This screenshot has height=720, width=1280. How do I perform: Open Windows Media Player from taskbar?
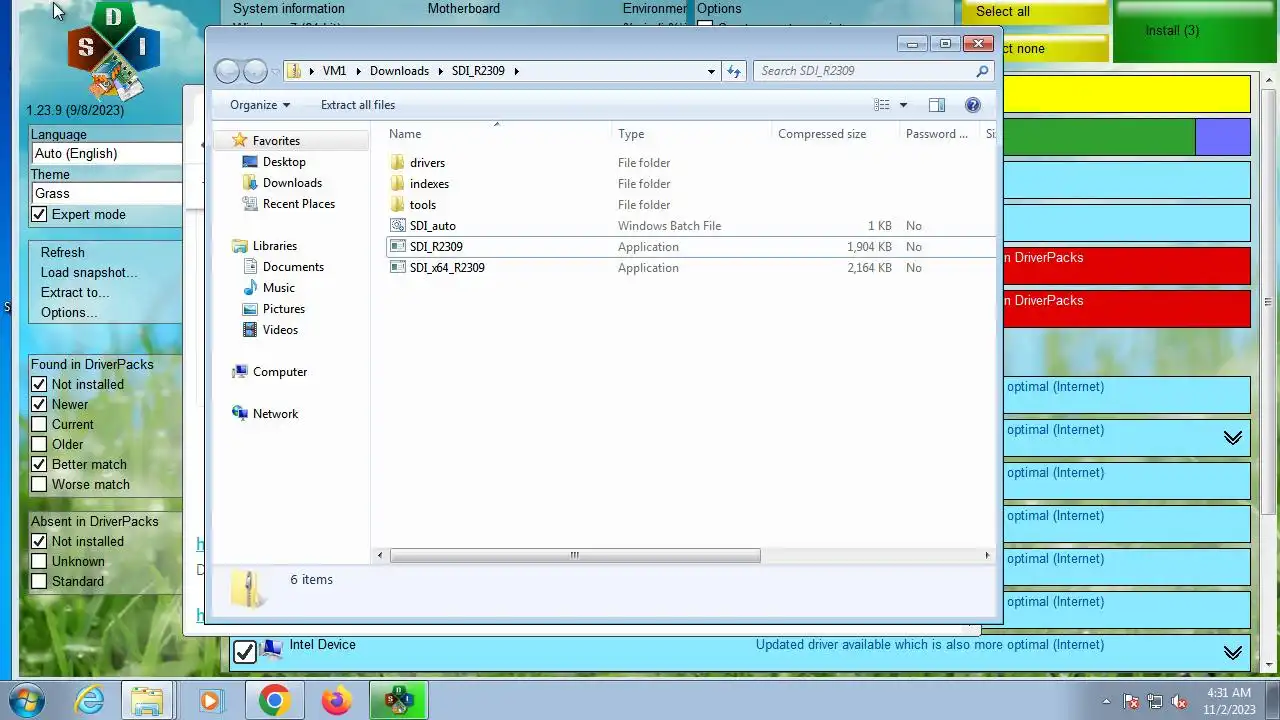210,701
